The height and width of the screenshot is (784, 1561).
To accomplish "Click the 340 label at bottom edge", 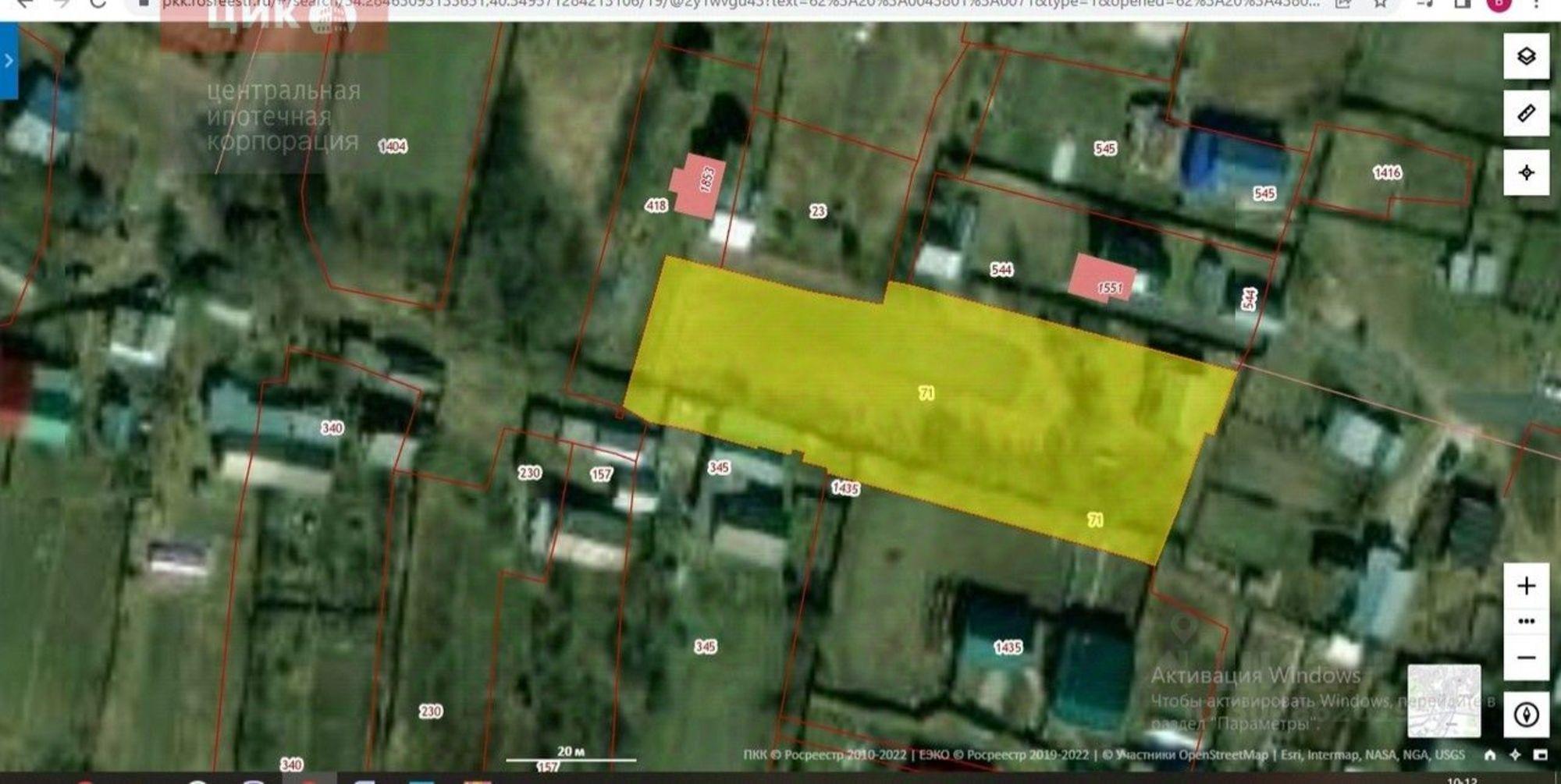I will 291,764.
